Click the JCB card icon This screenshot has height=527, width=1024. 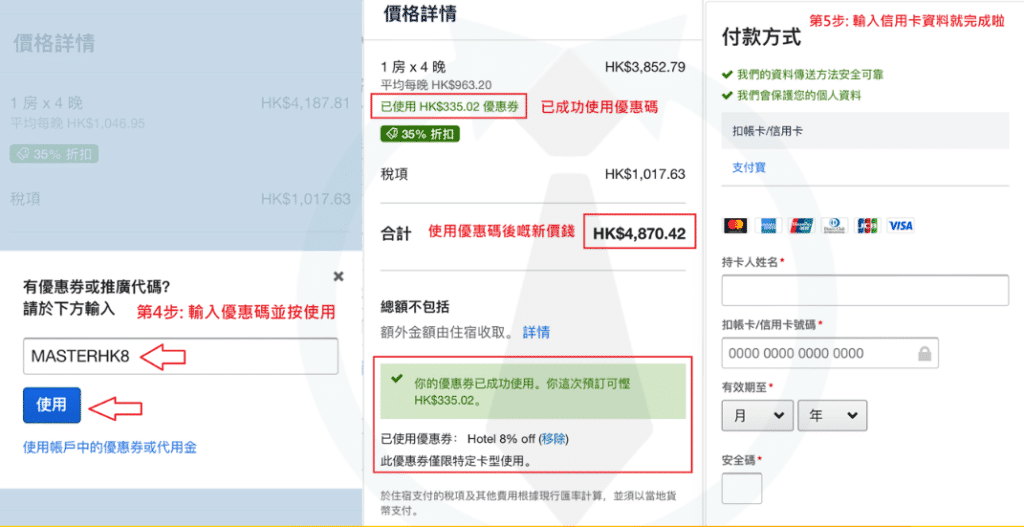click(x=867, y=225)
